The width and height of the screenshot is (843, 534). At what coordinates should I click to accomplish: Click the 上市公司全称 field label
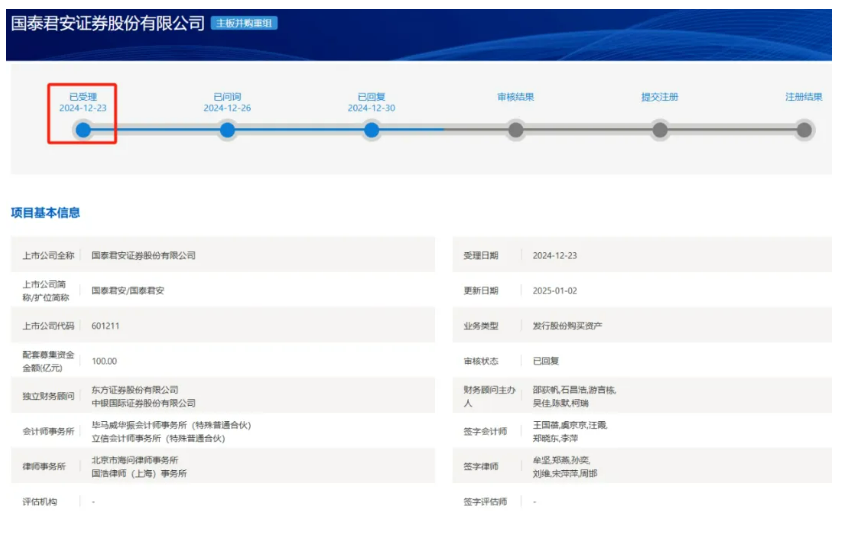pos(48,255)
